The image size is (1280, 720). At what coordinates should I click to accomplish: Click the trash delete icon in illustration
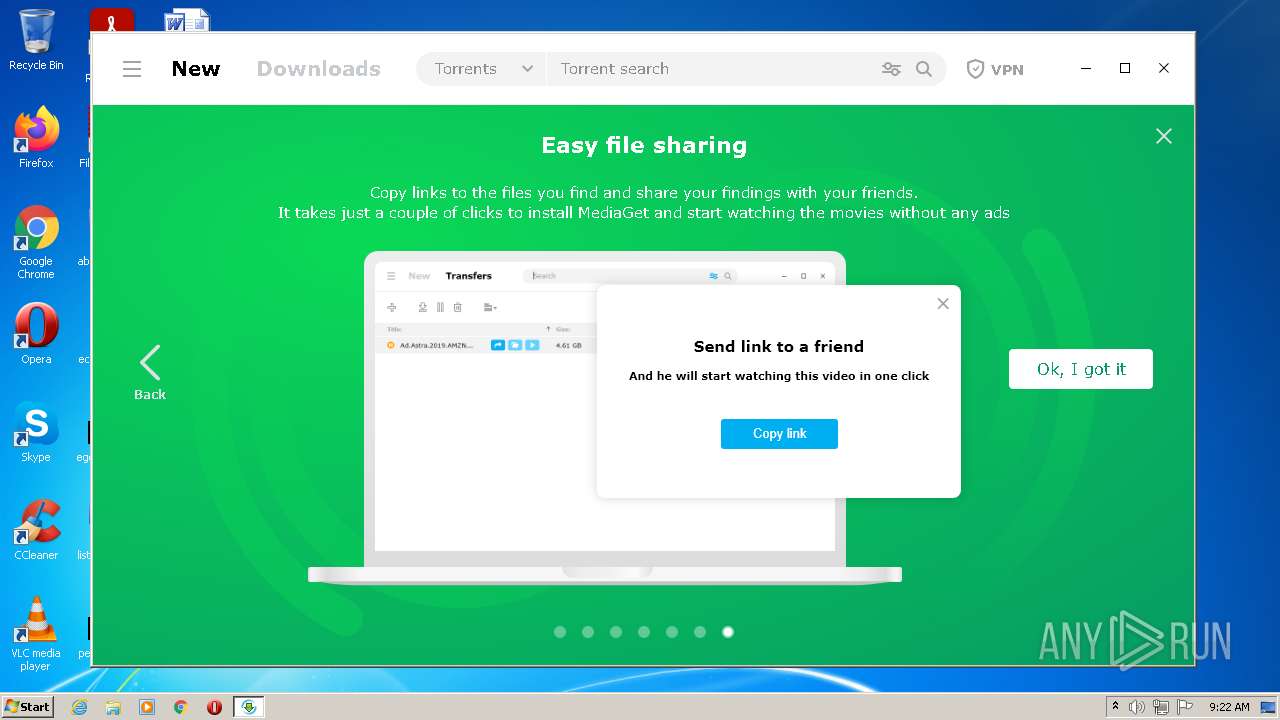[458, 308]
